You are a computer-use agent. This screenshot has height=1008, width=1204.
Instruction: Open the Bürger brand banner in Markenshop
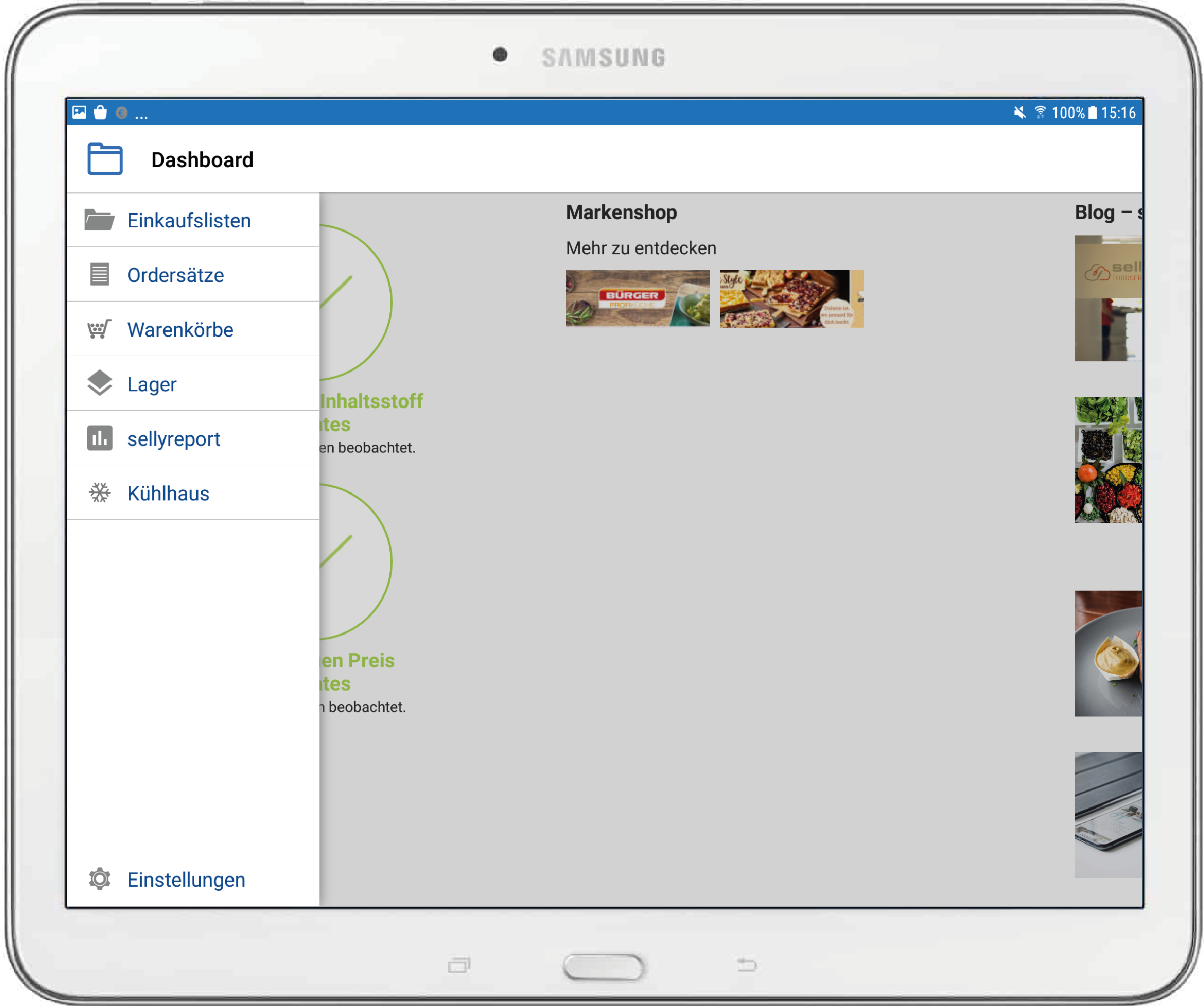click(x=638, y=299)
